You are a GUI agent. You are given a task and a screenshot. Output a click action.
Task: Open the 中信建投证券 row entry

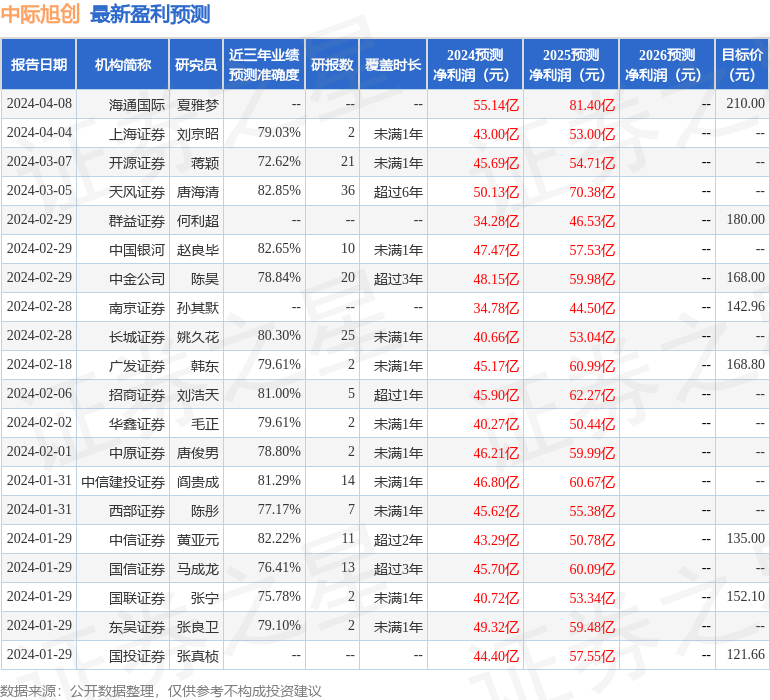pyautogui.click(x=123, y=482)
